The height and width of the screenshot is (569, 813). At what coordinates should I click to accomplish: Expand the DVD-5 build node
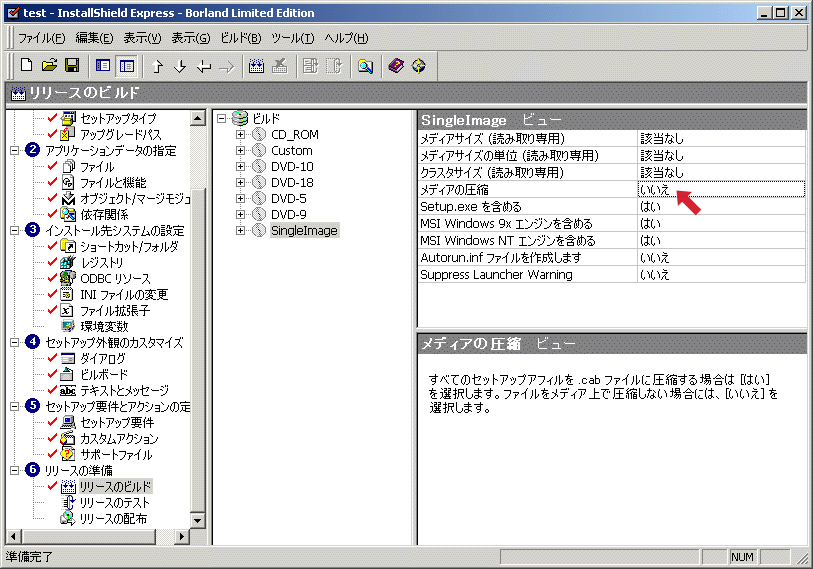240,199
